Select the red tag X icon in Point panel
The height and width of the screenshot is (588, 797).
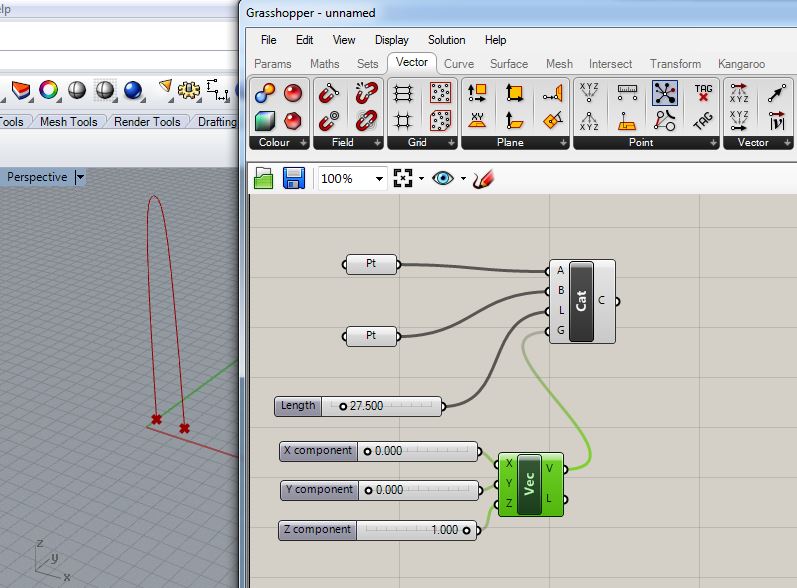(x=703, y=93)
